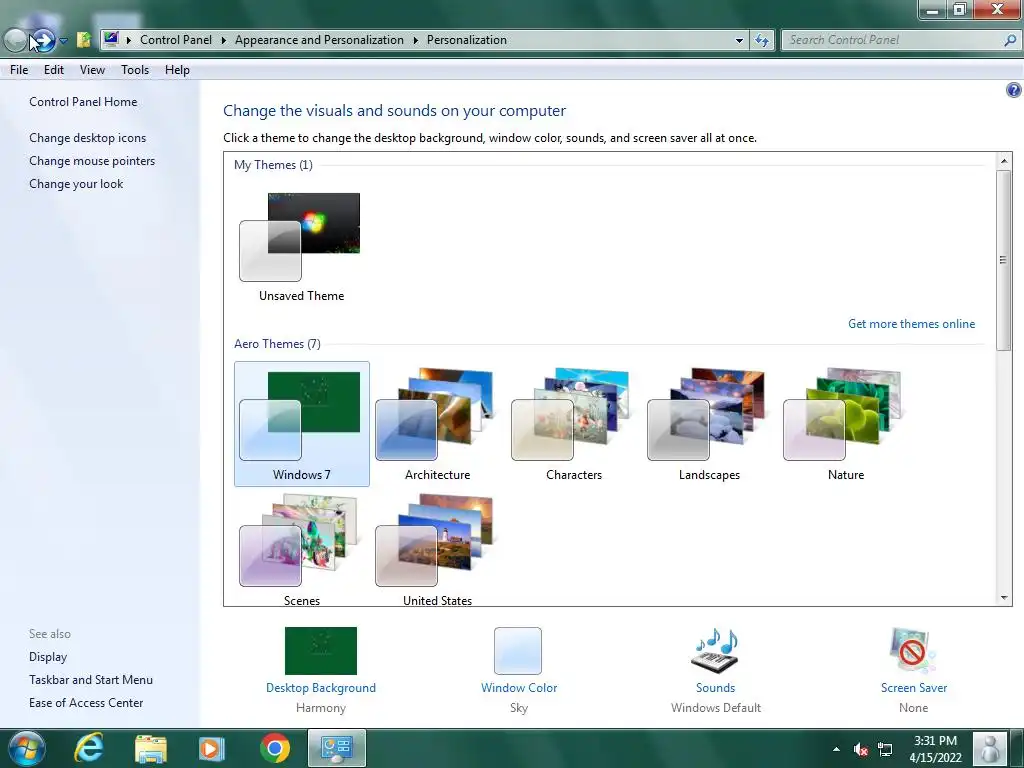
Task: Open the recent pages dropdown arrow
Action: pos(63,40)
